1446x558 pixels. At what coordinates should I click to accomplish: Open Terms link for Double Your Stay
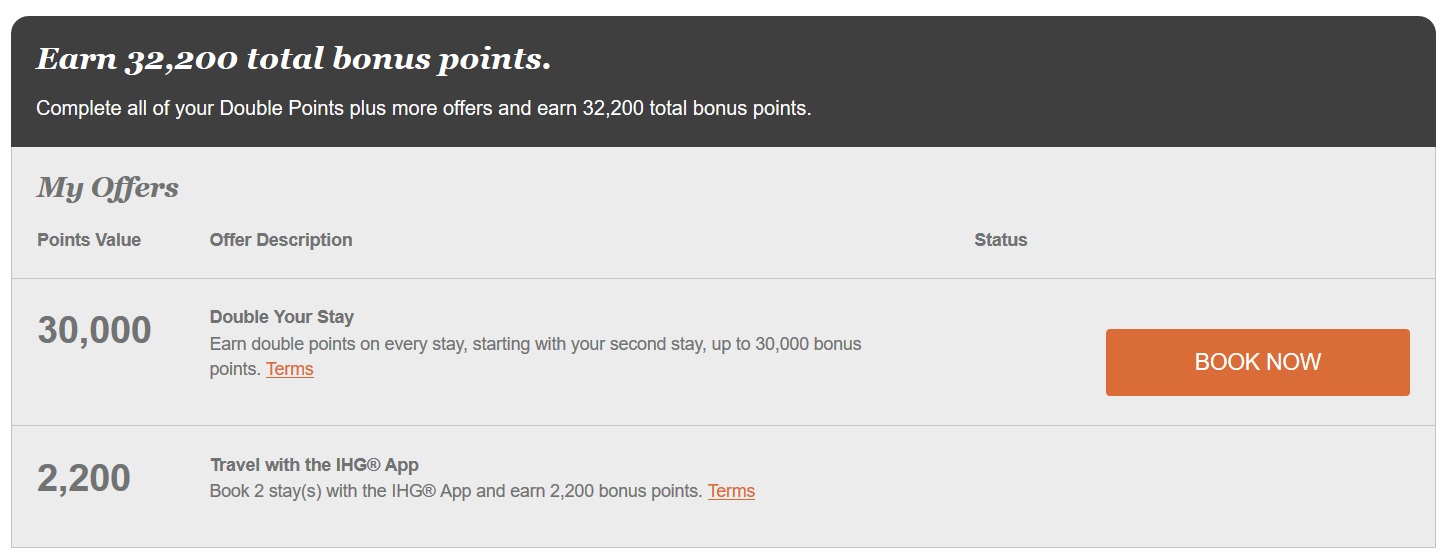[x=289, y=369]
